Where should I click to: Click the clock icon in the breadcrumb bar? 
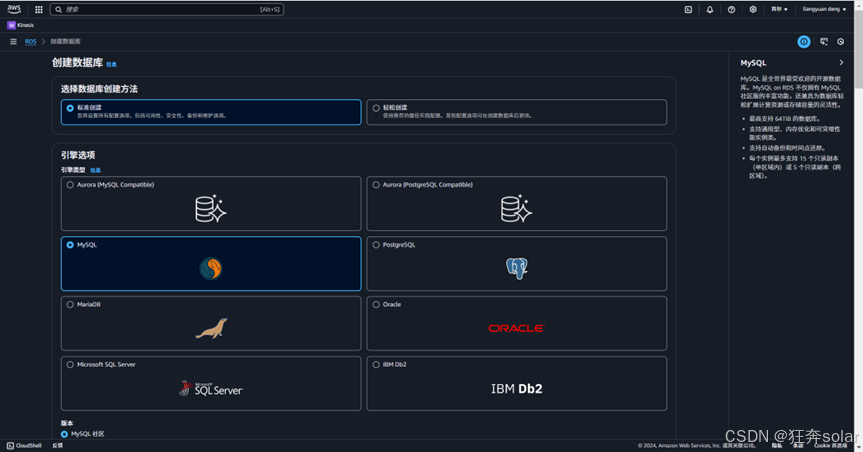840,41
